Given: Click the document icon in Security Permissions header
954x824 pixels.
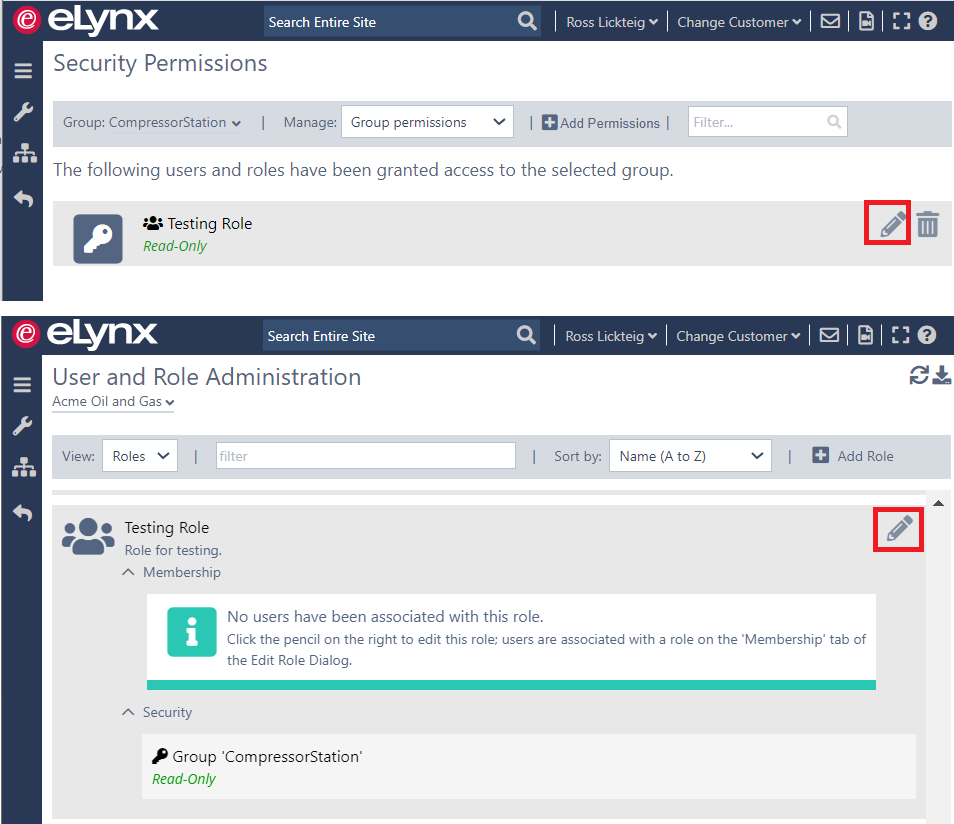Looking at the screenshot, I should pyautogui.click(x=866, y=21).
